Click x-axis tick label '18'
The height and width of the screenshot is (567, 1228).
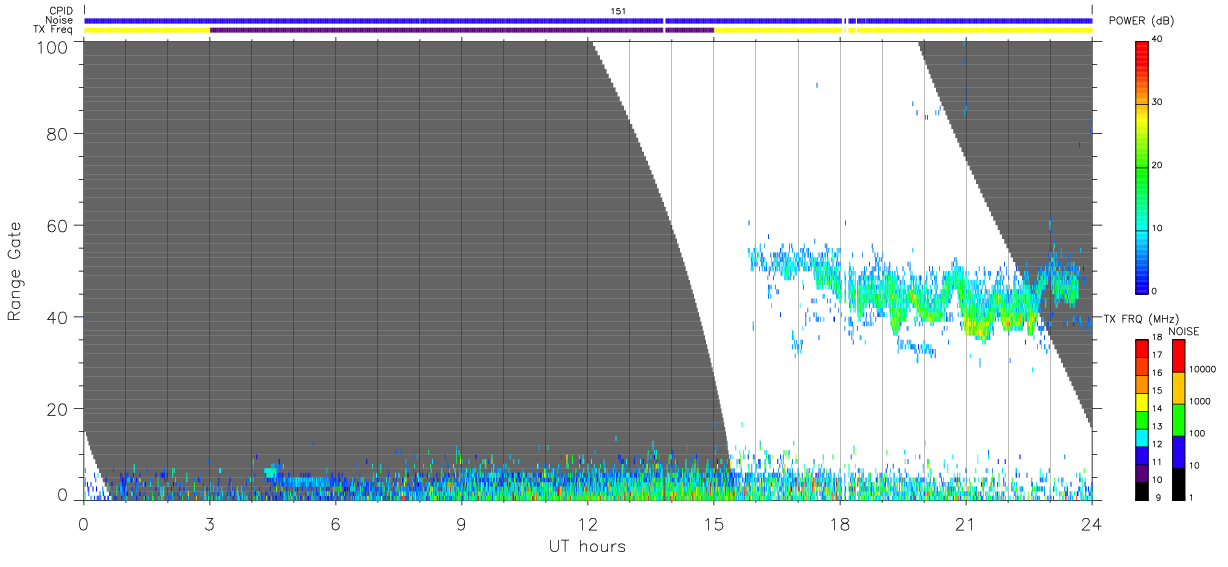click(x=839, y=525)
